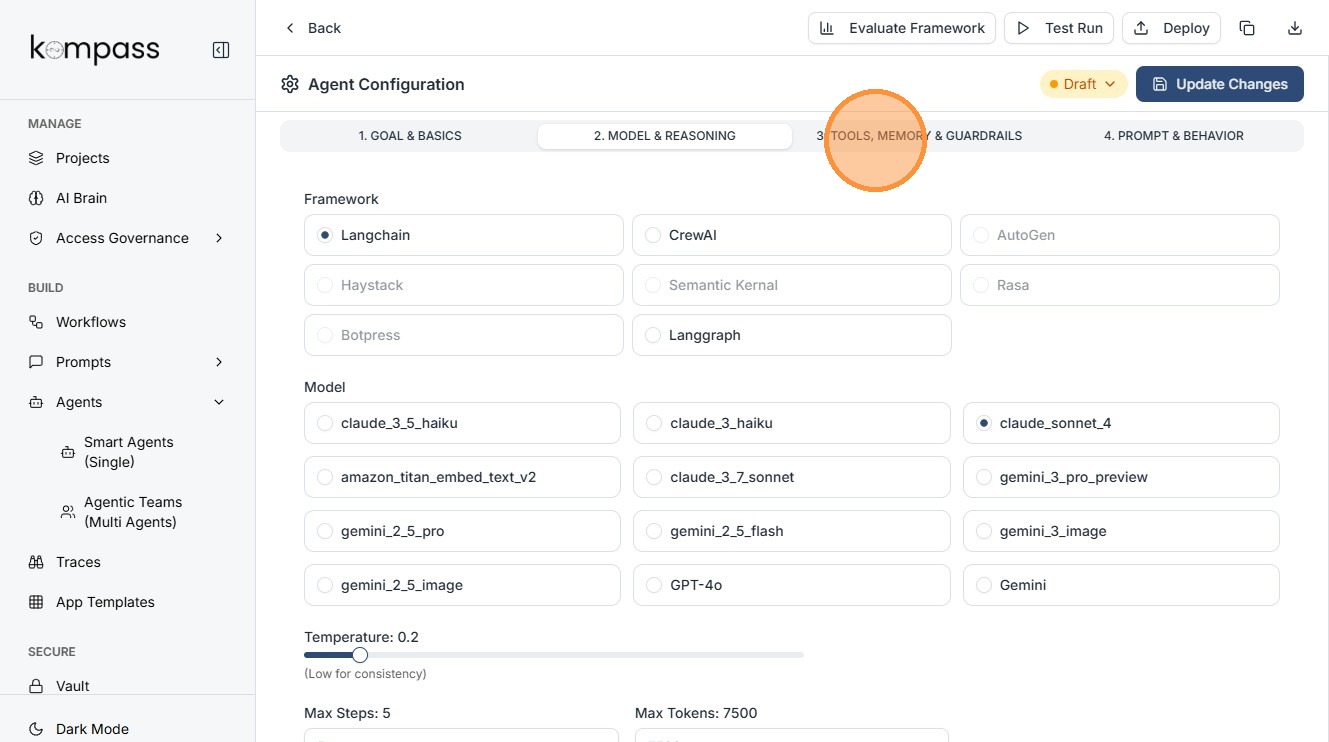Click the Update Changes button
Image resolution: width=1329 pixels, height=742 pixels.
1219,84
